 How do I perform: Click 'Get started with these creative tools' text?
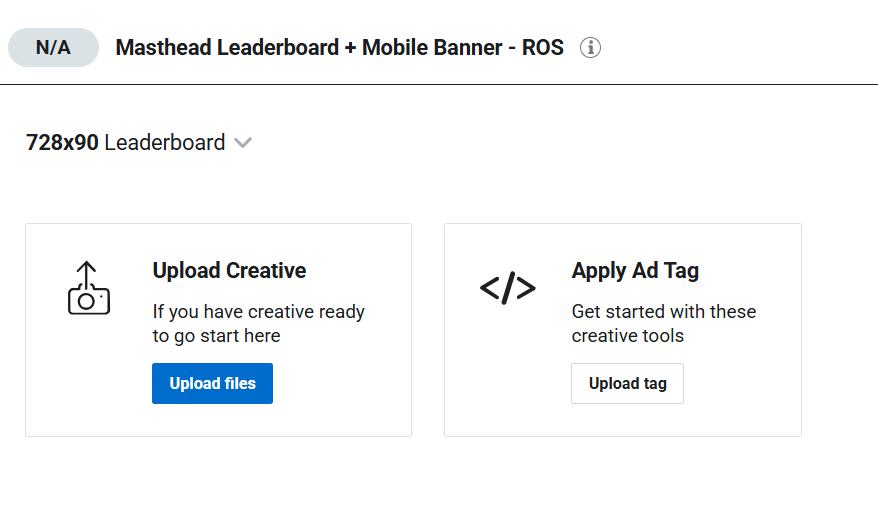pos(663,322)
